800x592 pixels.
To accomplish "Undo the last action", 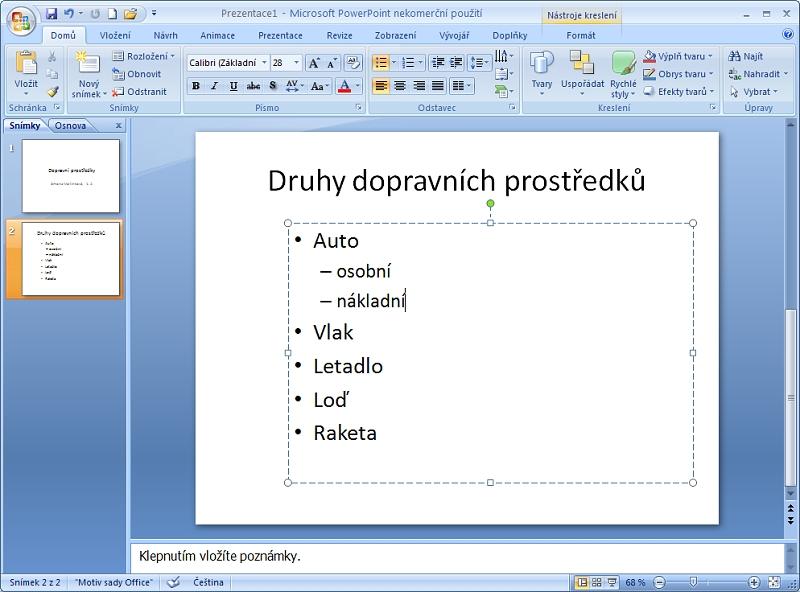I will coord(69,13).
